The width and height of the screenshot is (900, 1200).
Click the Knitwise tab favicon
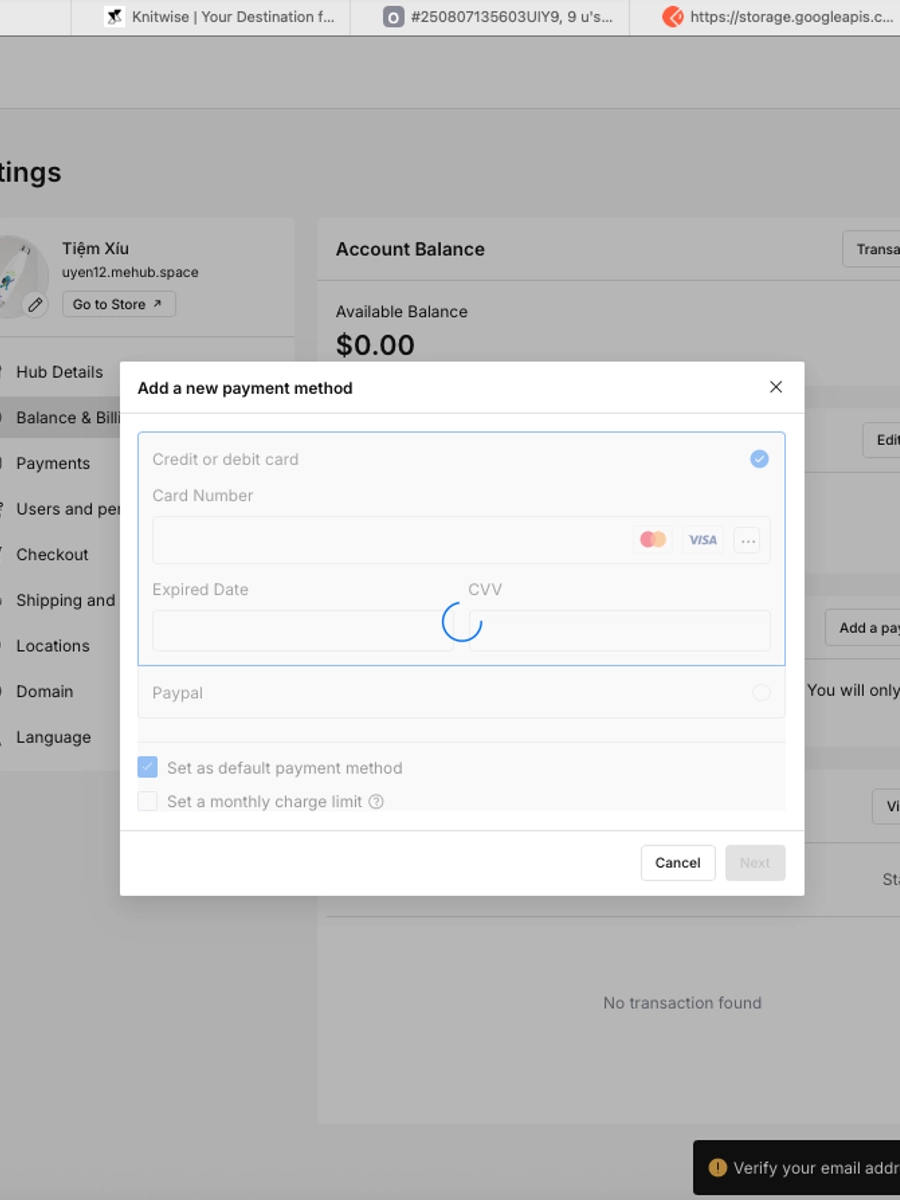(115, 17)
